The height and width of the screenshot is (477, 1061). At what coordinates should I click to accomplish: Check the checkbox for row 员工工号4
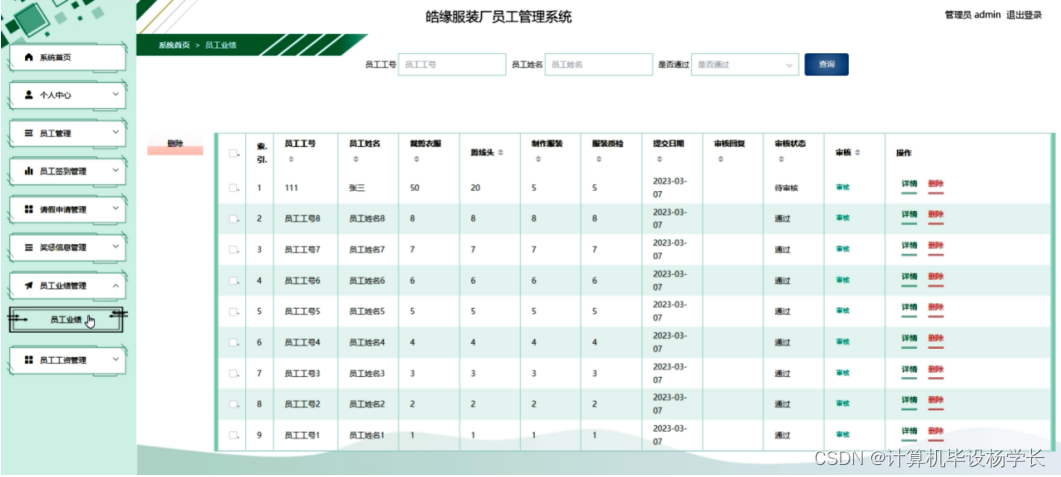tap(233, 342)
